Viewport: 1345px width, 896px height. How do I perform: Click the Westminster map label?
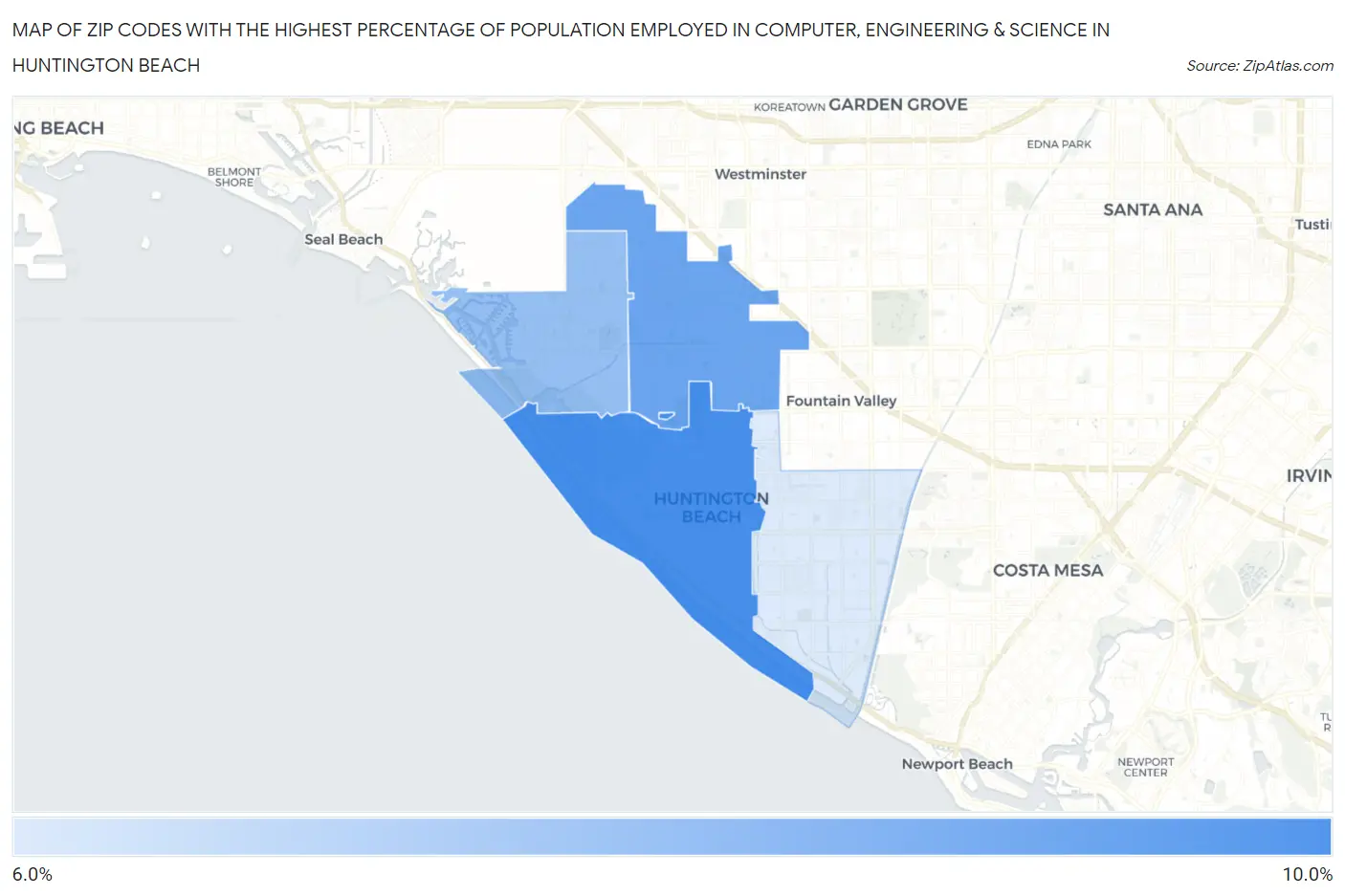pyautogui.click(x=761, y=174)
